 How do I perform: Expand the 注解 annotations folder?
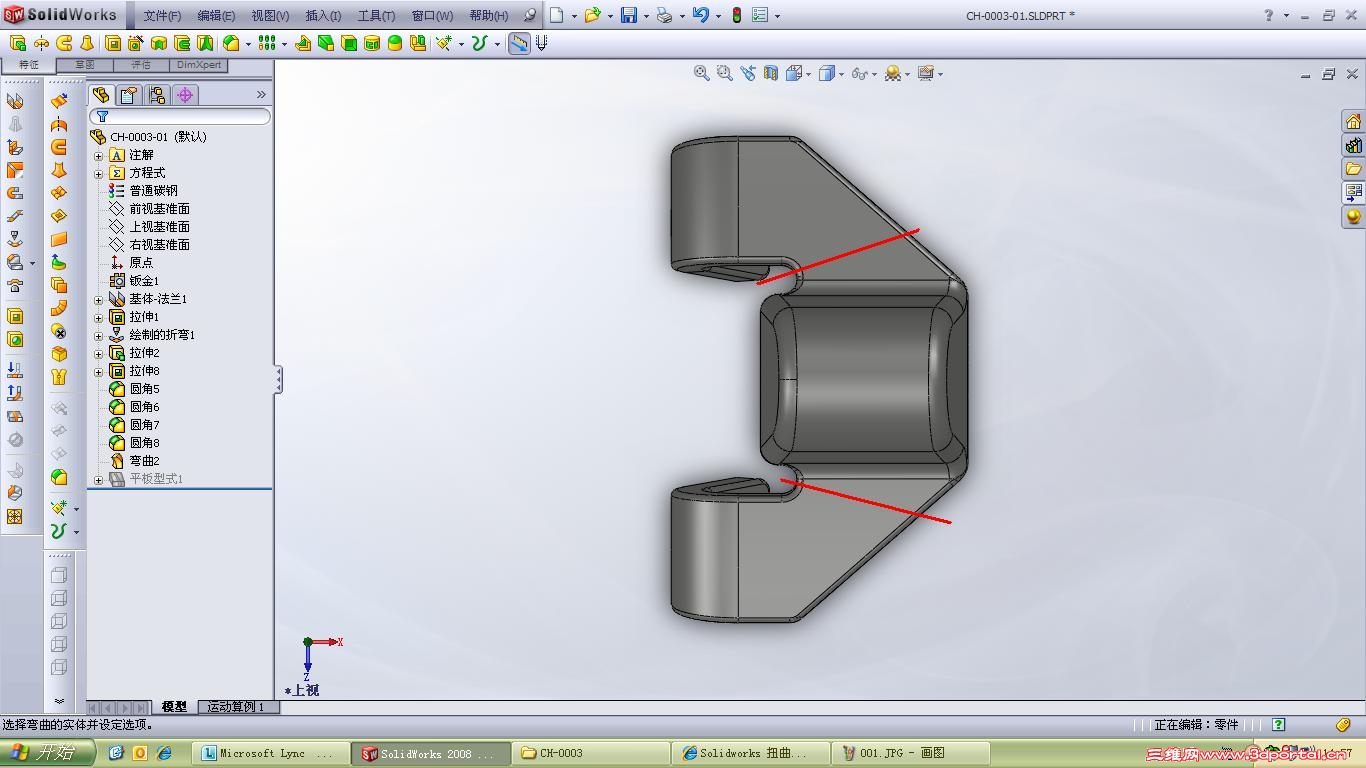click(99, 155)
